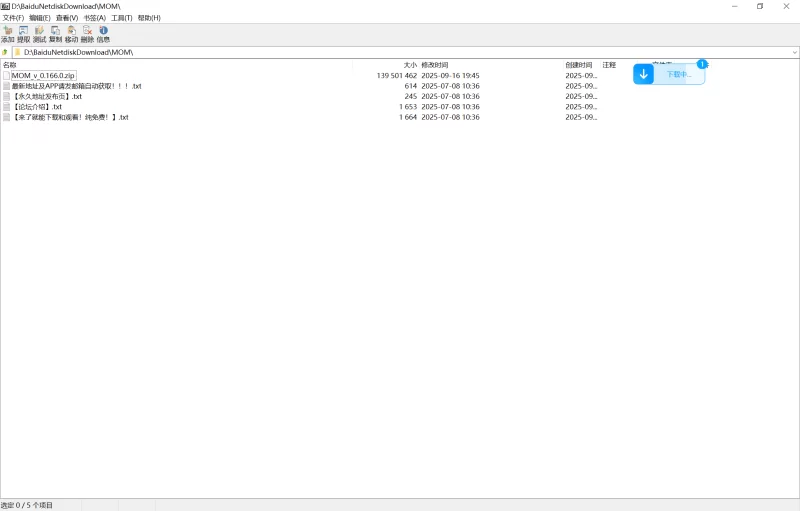800x511 pixels.
Task: Click the notification badge on download widget
Action: click(x=702, y=64)
